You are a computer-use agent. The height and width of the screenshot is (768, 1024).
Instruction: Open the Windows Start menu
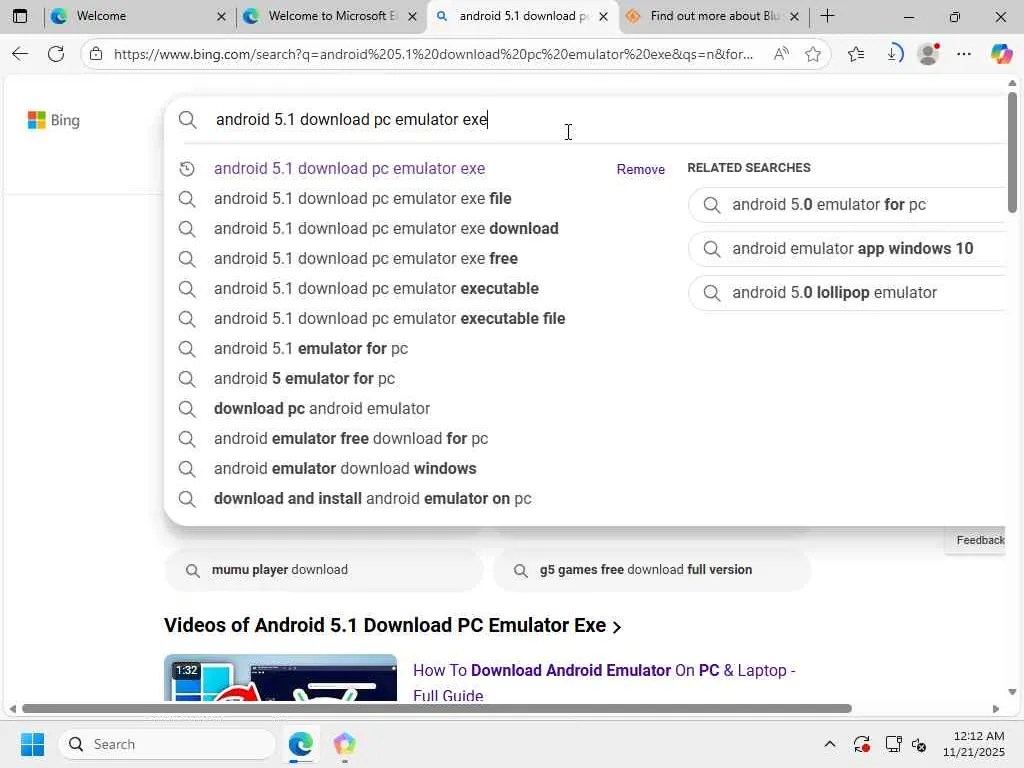pos(33,744)
